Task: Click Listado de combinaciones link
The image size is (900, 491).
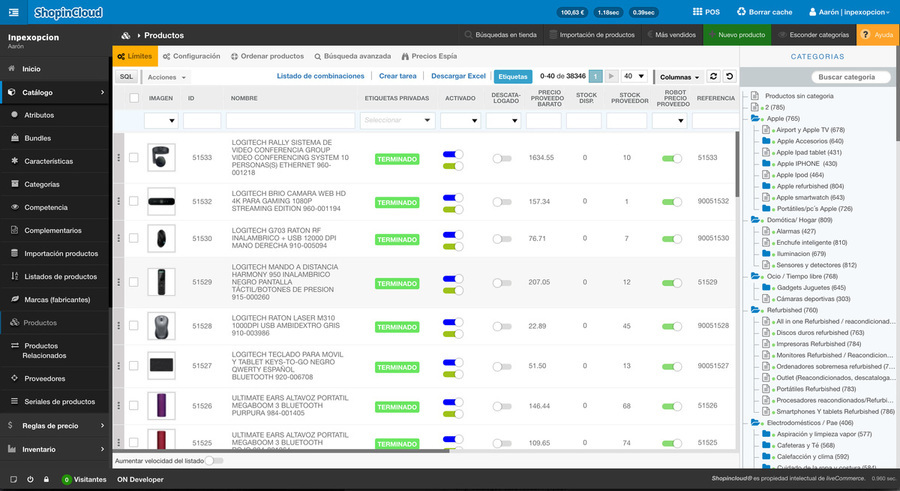Action: point(320,76)
